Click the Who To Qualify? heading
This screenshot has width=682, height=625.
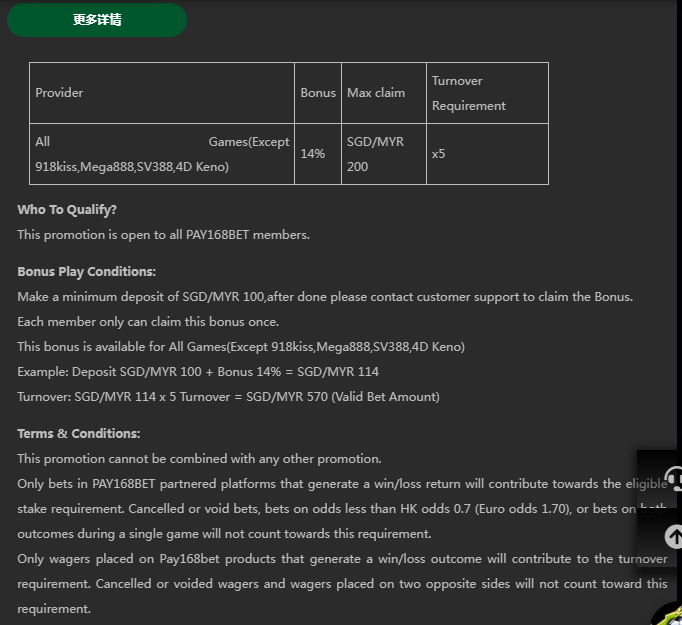(67, 210)
